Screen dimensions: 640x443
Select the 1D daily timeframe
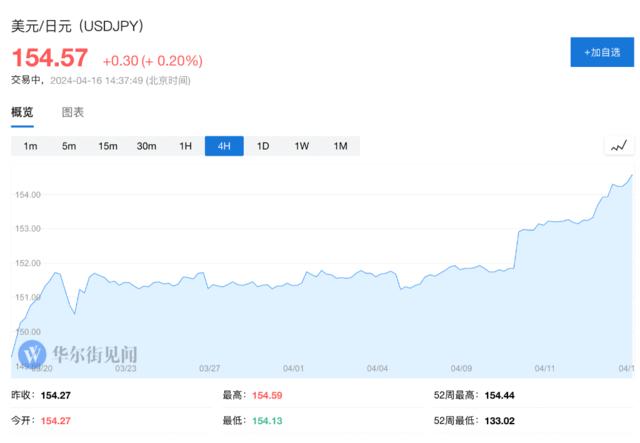tap(263, 146)
